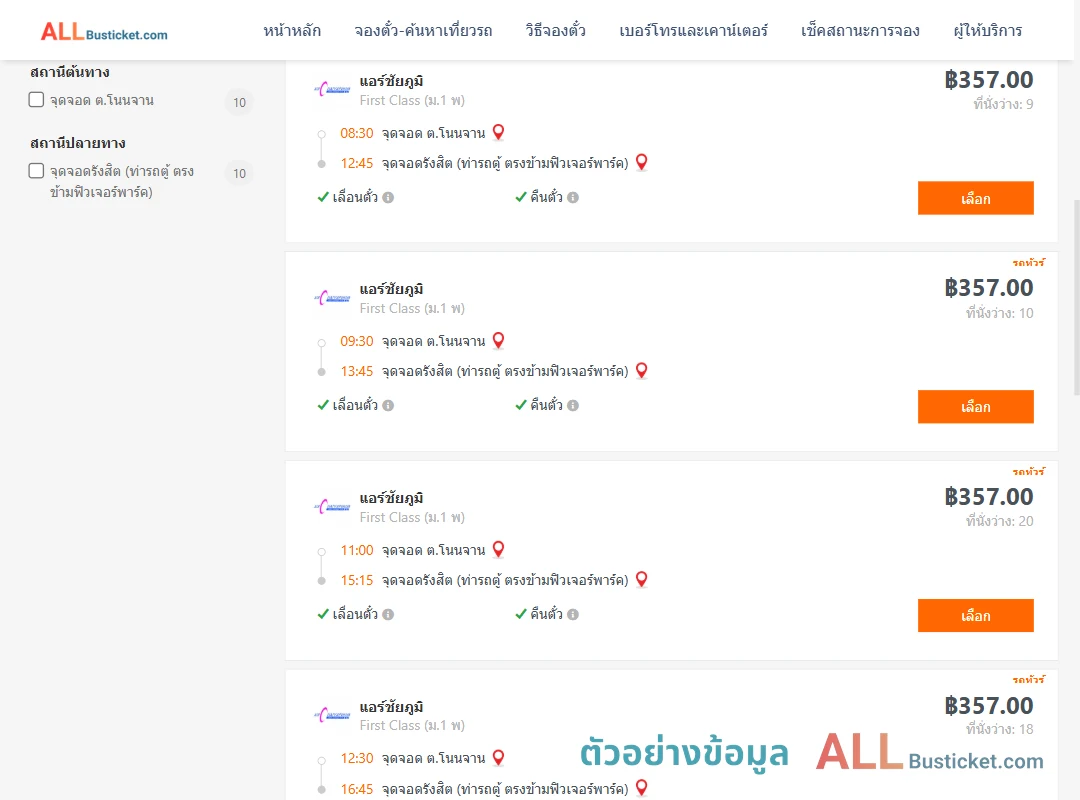
Task: Open คืนตั๋ว info icon on 09:30 trip
Action: click(573, 406)
